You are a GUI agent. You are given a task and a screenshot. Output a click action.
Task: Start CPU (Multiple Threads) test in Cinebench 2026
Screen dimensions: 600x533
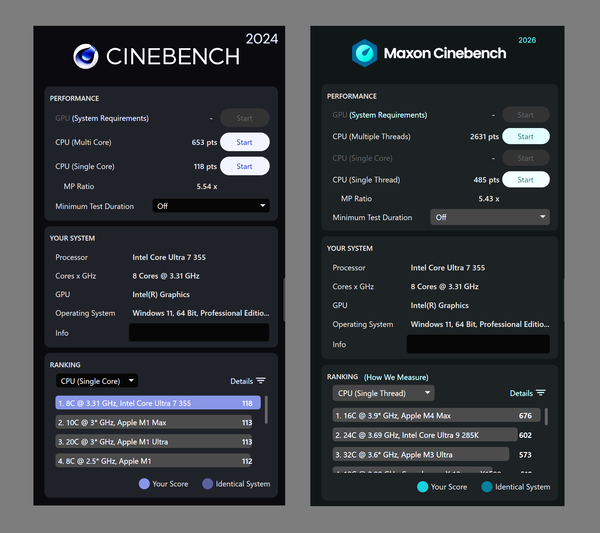[525, 136]
